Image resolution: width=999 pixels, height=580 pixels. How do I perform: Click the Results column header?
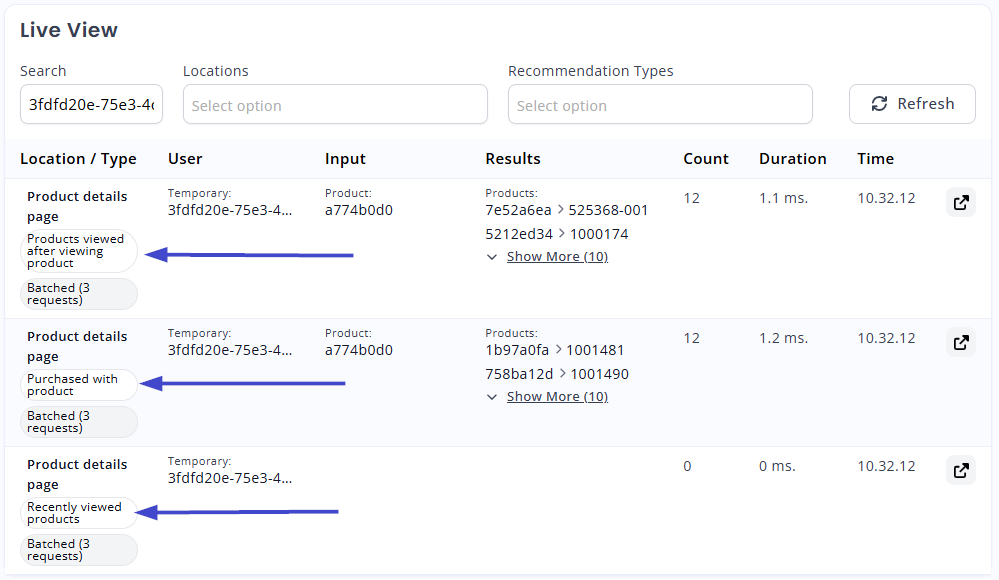[513, 159]
